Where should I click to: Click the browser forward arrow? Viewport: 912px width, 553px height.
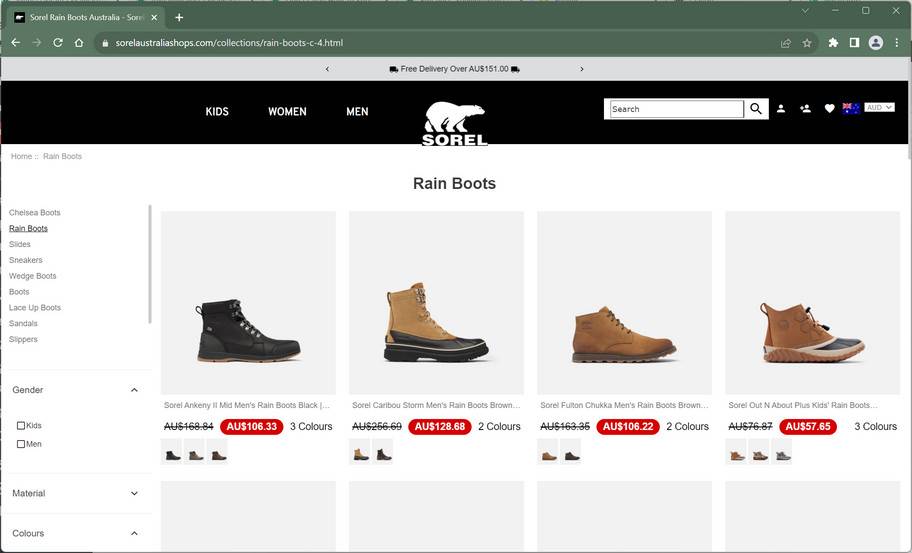tap(37, 42)
